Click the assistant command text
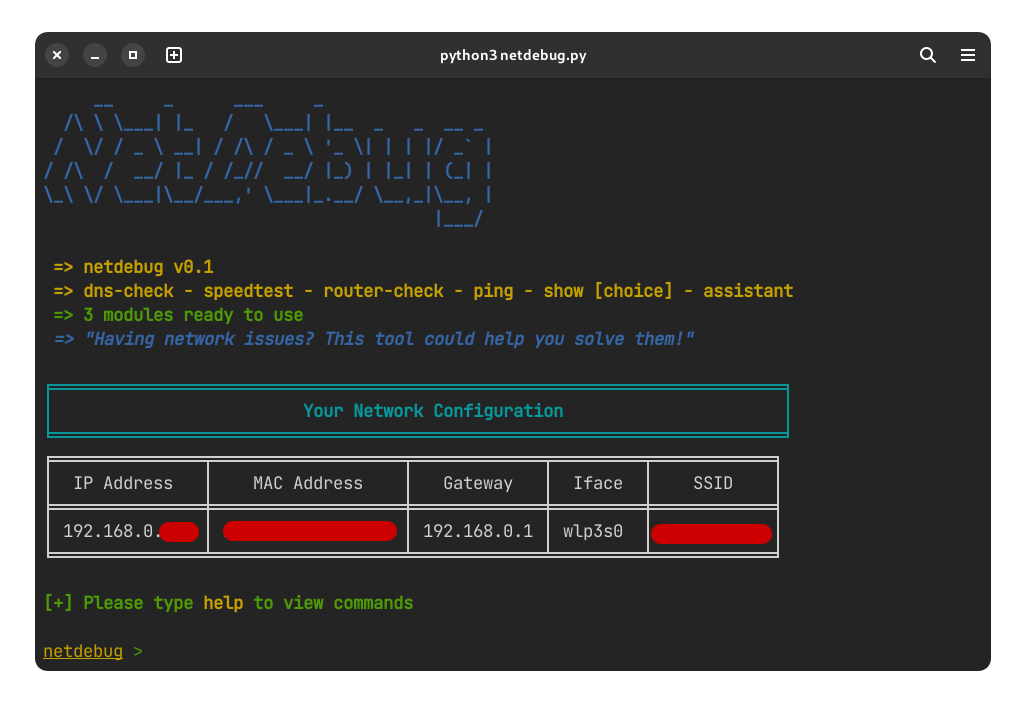 tap(748, 291)
